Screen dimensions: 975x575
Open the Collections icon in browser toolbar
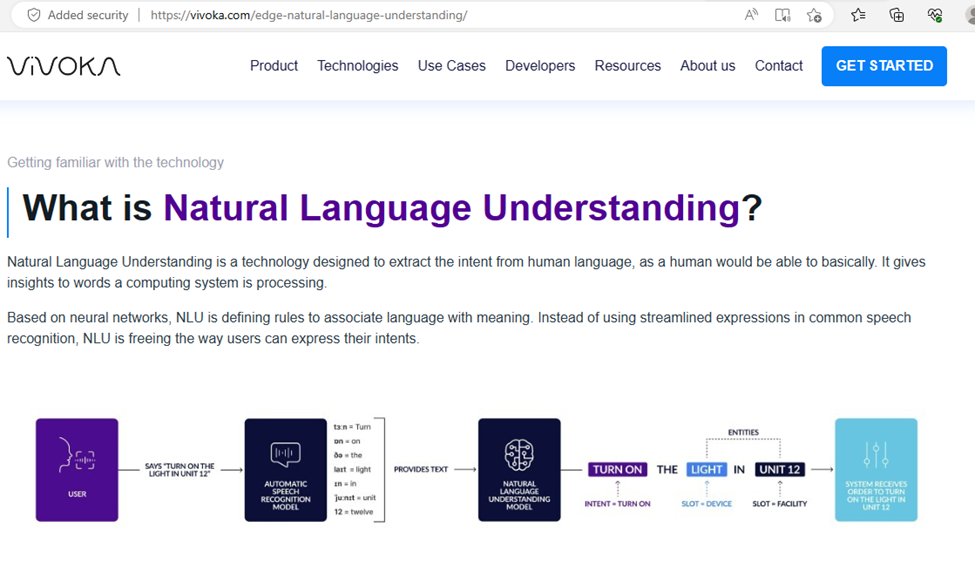click(897, 15)
